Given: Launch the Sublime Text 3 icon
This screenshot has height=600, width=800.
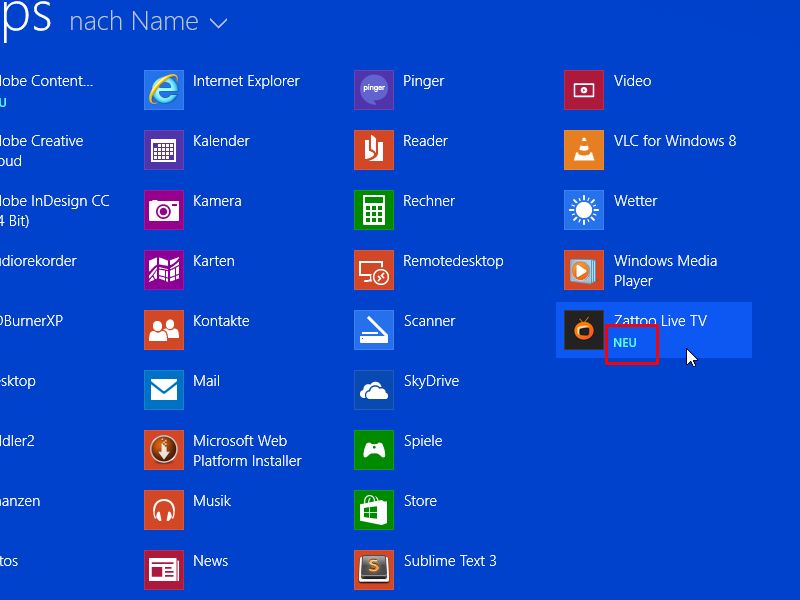Looking at the screenshot, I should 374,570.
